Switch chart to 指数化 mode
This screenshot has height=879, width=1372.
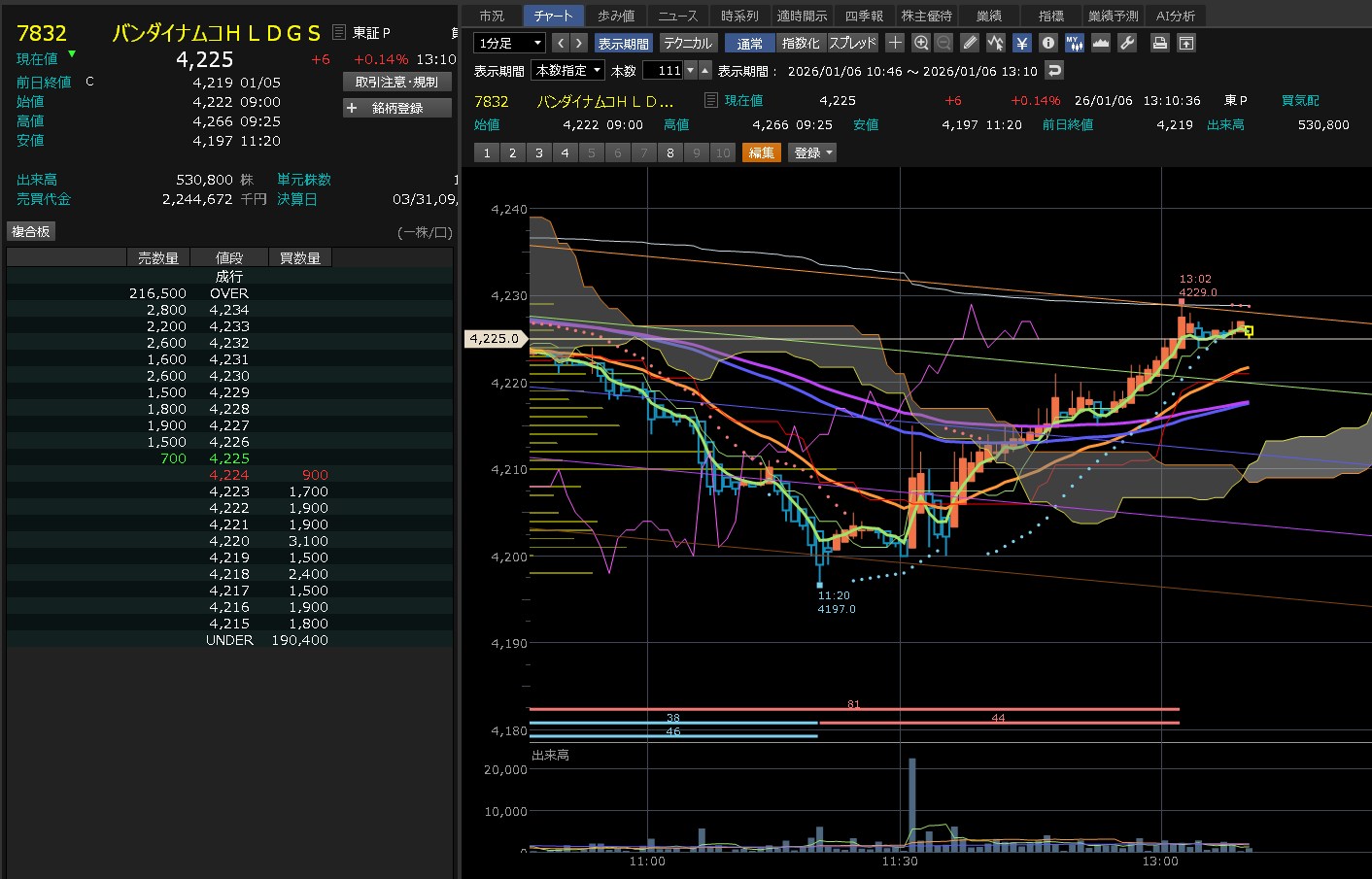[x=801, y=44]
